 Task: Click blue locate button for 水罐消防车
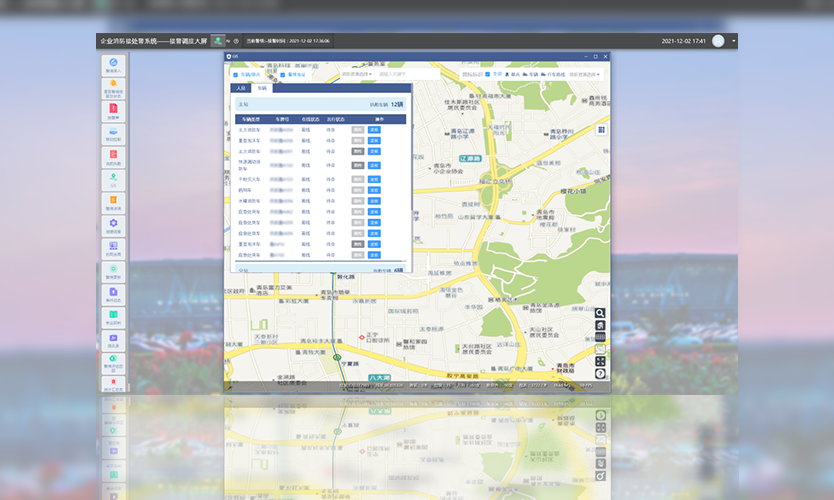point(374,201)
